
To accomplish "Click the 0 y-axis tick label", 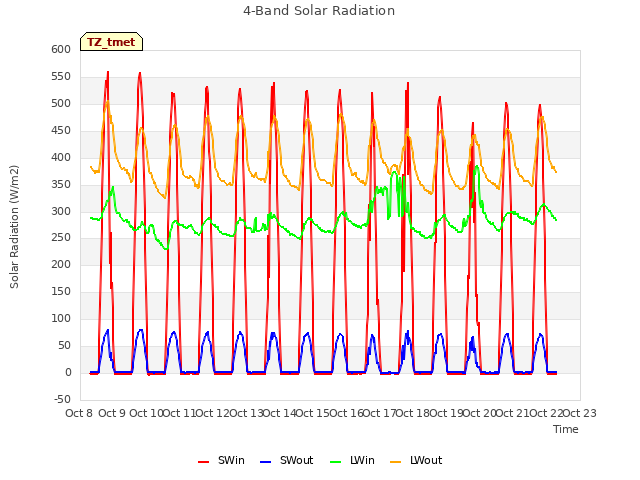I will (68, 372).
